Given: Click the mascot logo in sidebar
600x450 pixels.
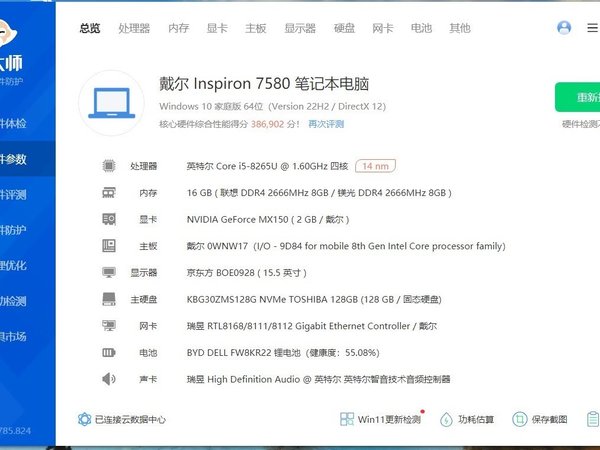Looking at the screenshot, I should pos(8,34).
